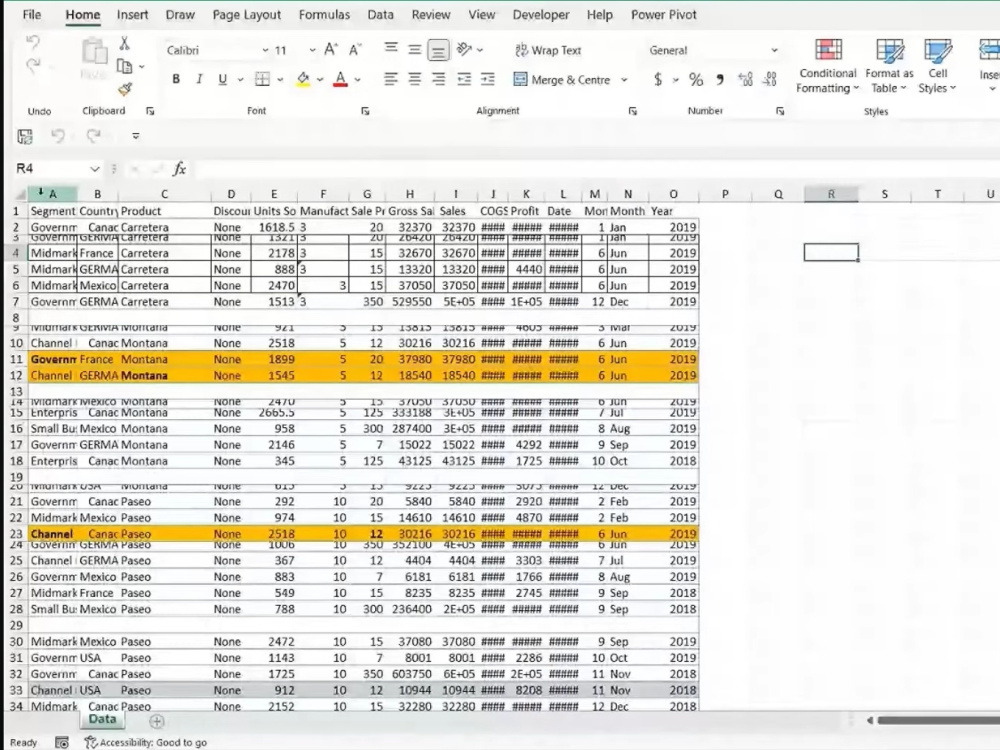Open the borders dropdown arrow

[280, 79]
